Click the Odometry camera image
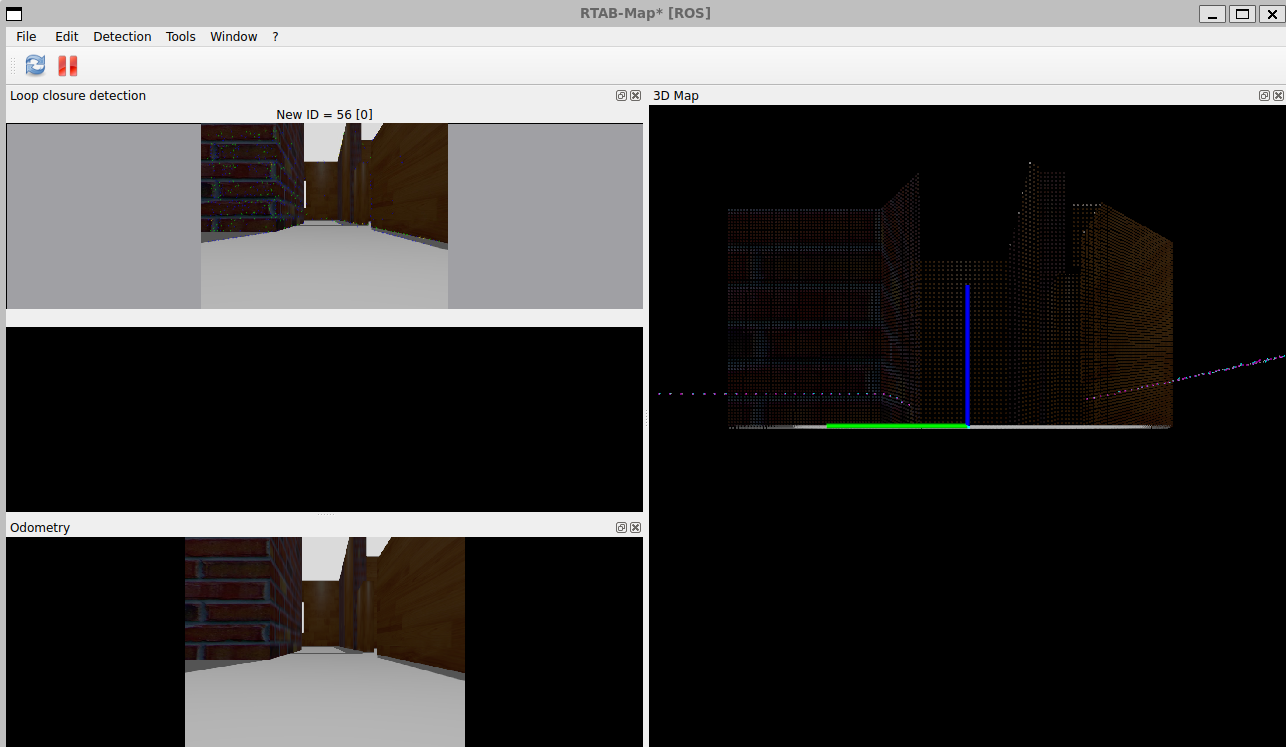The image size is (1286, 747). click(x=324, y=641)
